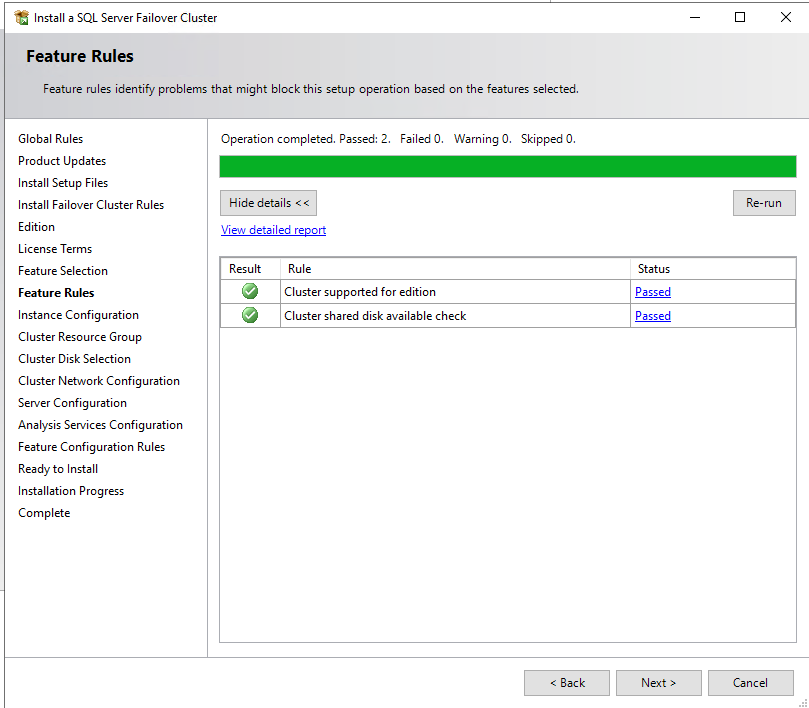Select Cluster Network Configuration step
Image resolution: width=809 pixels, height=708 pixels.
pos(99,381)
